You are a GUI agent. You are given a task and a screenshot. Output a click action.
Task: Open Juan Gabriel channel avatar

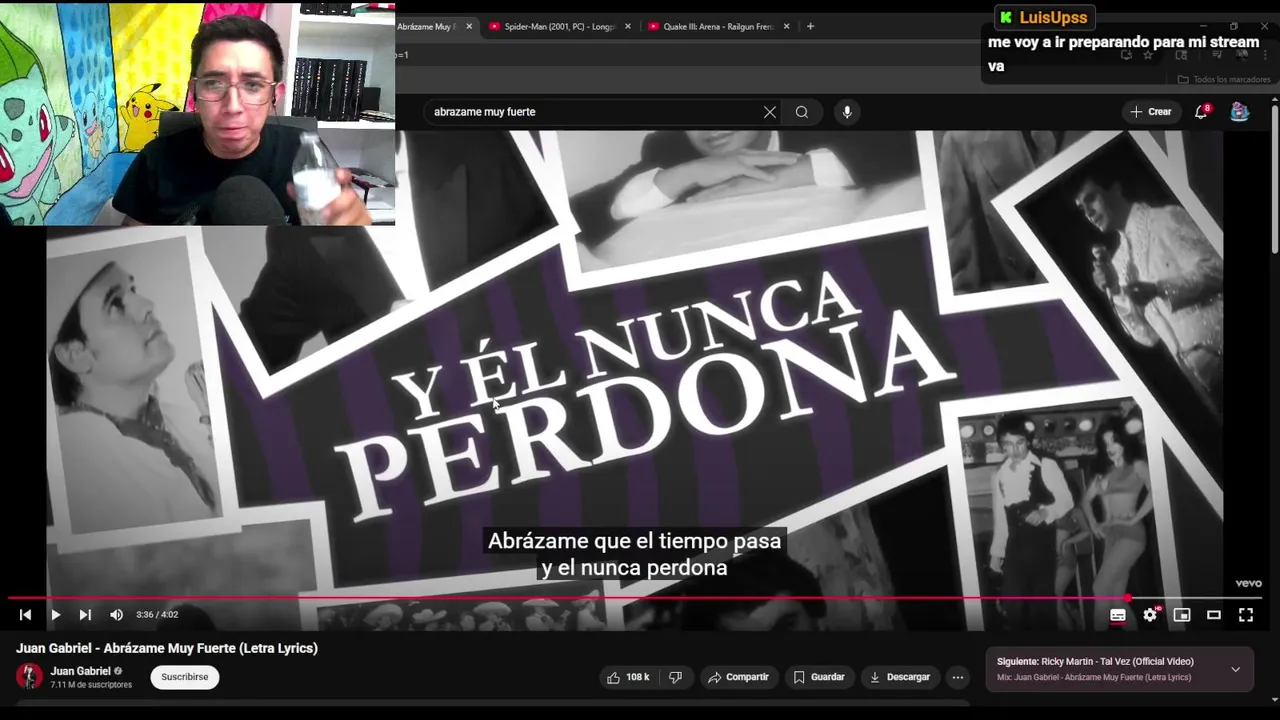point(29,677)
